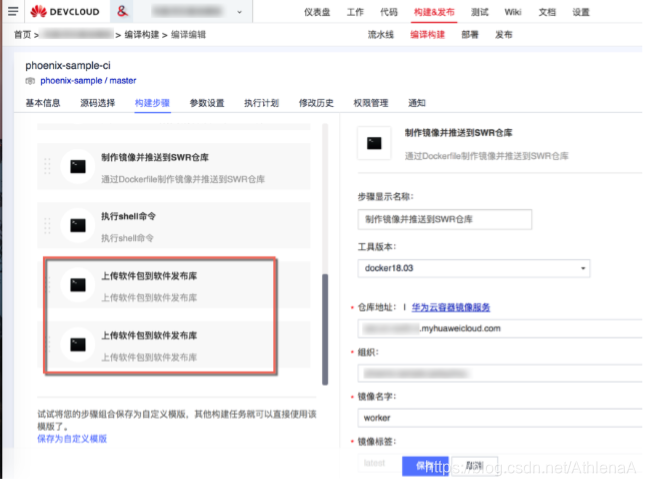Open the Wiki menu
The width and height of the screenshot is (646, 486).
coord(513,12)
